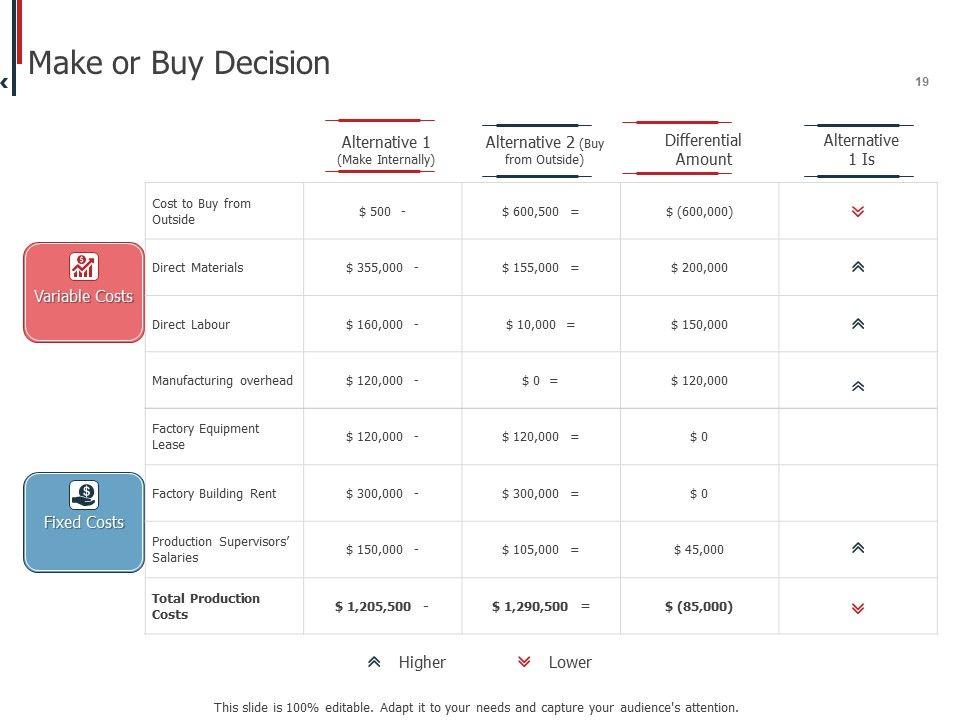This screenshot has height=720, width=960.
Task: Click the slide number 19
Action: click(922, 82)
